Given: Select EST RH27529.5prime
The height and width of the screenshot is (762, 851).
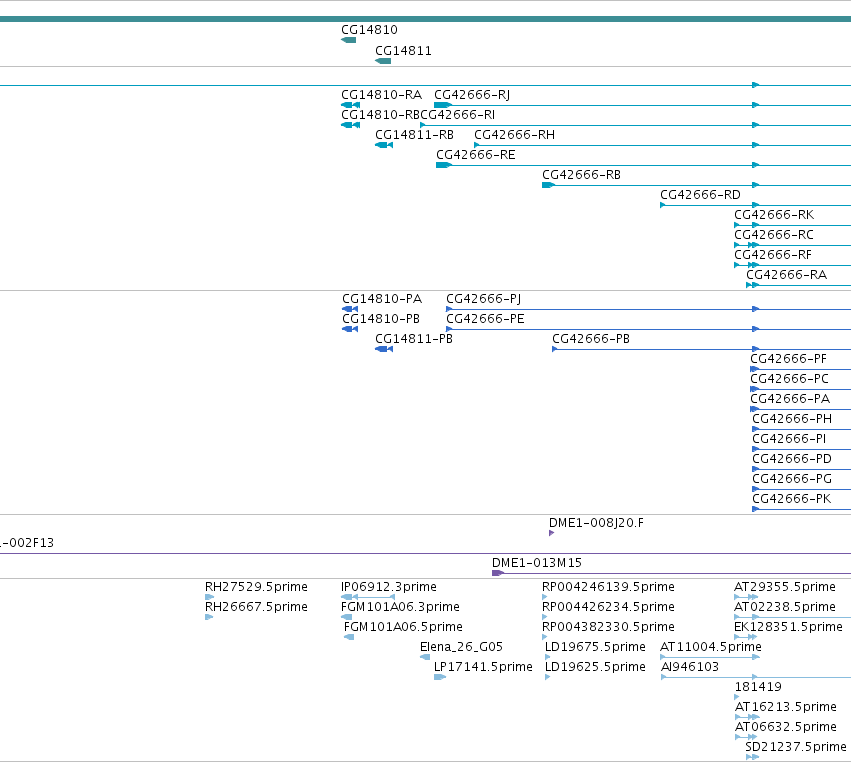Looking at the screenshot, I should (256, 587).
